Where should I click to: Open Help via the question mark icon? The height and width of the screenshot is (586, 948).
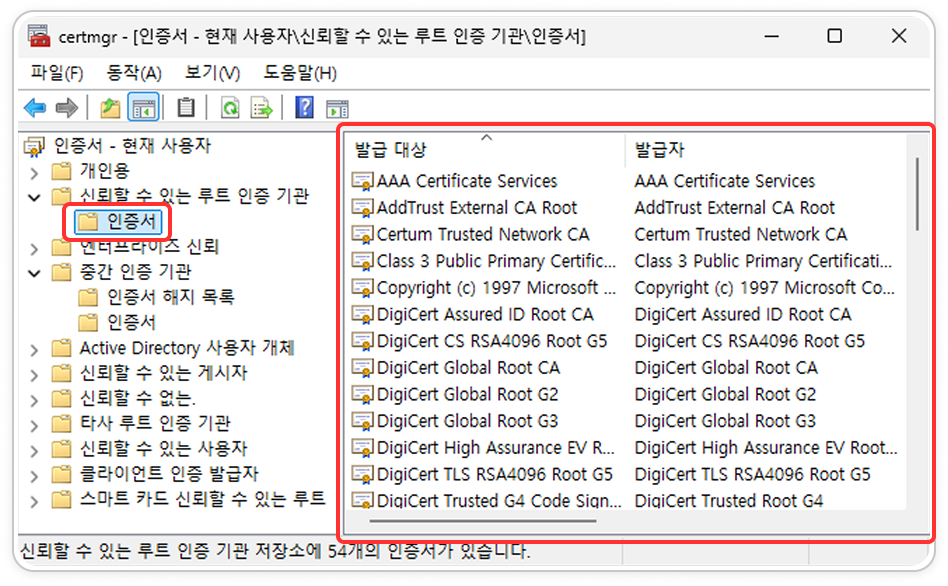pos(304,108)
